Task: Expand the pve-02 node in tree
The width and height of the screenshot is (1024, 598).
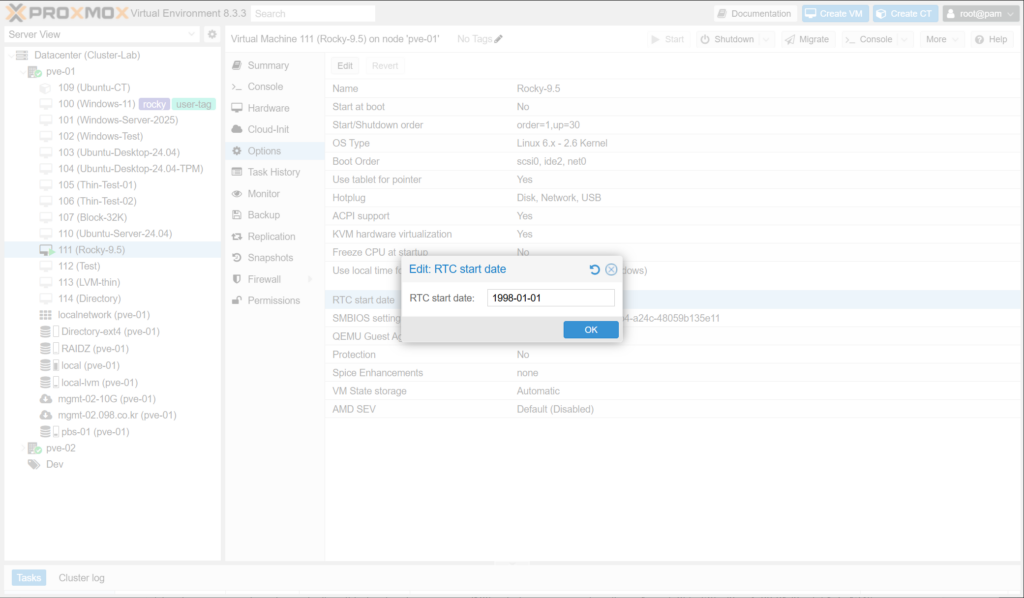Action: tap(22, 448)
